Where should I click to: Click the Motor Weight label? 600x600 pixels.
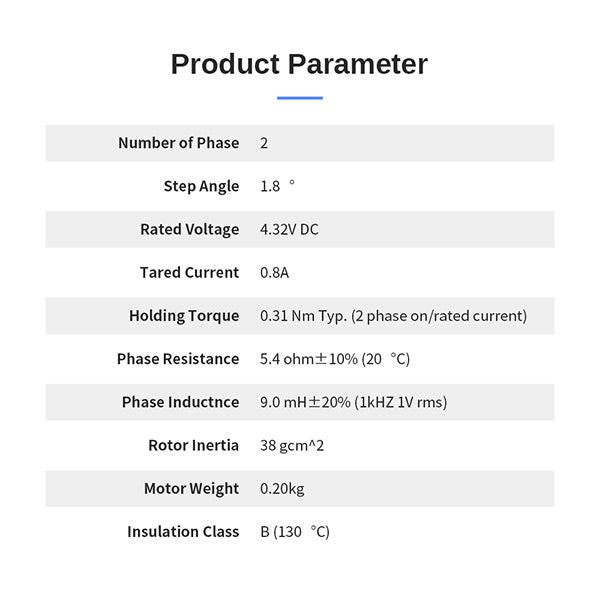point(192,488)
